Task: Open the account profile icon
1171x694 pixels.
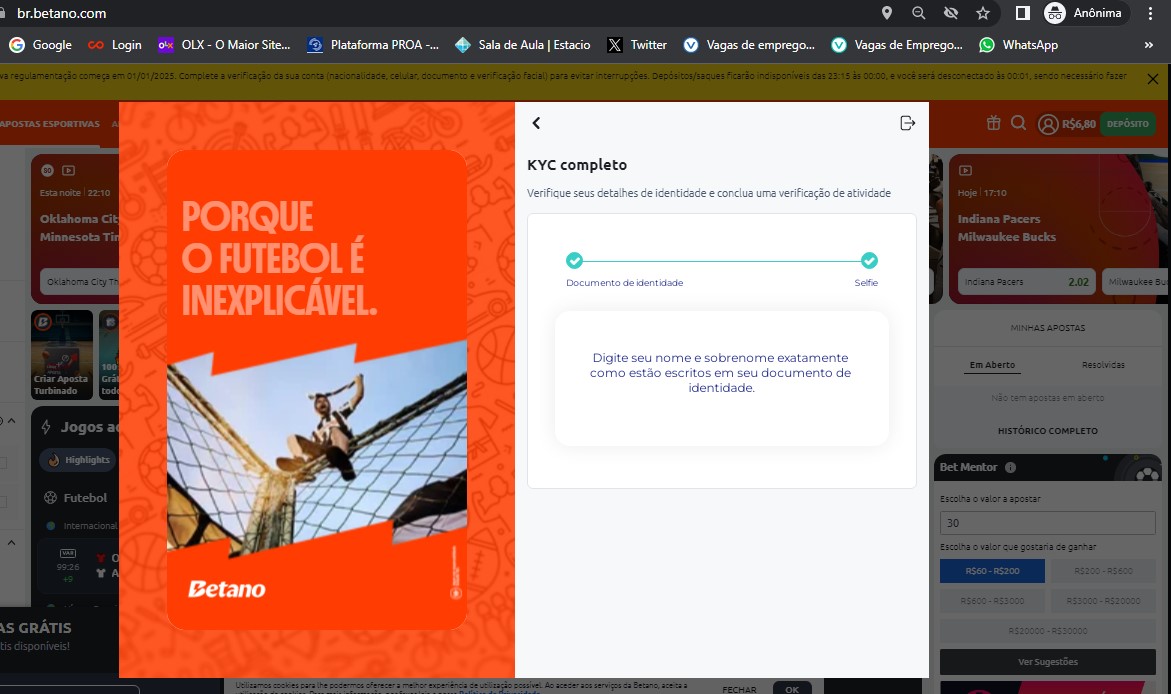Action: point(1048,124)
